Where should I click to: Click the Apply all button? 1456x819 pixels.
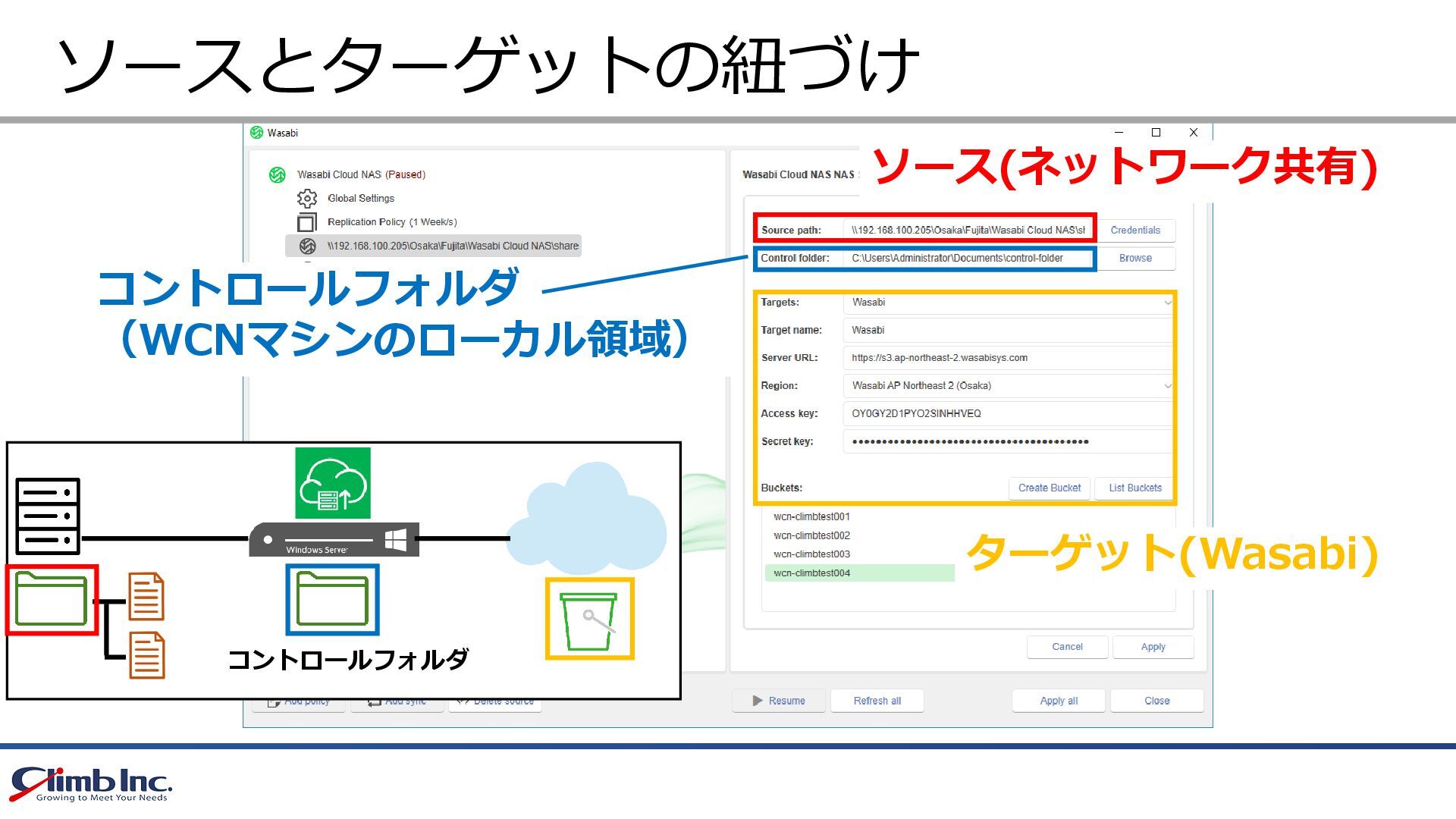[x=1058, y=701]
